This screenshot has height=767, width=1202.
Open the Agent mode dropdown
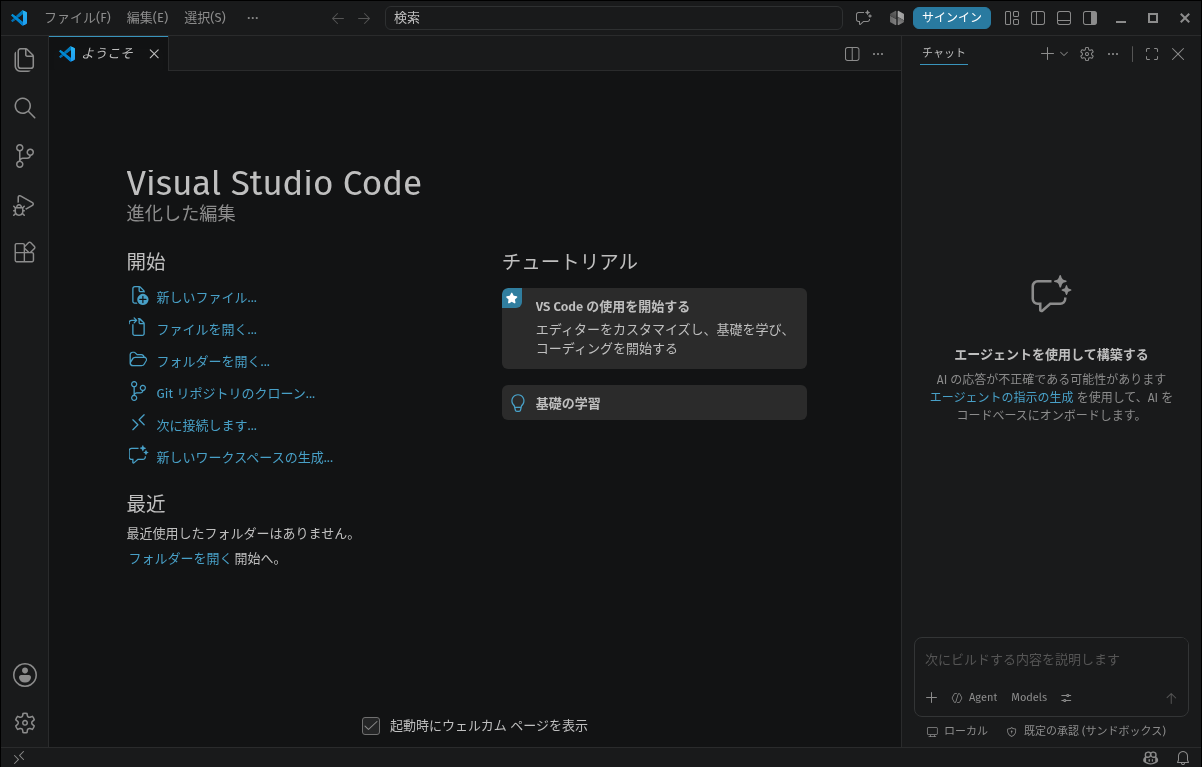974,698
